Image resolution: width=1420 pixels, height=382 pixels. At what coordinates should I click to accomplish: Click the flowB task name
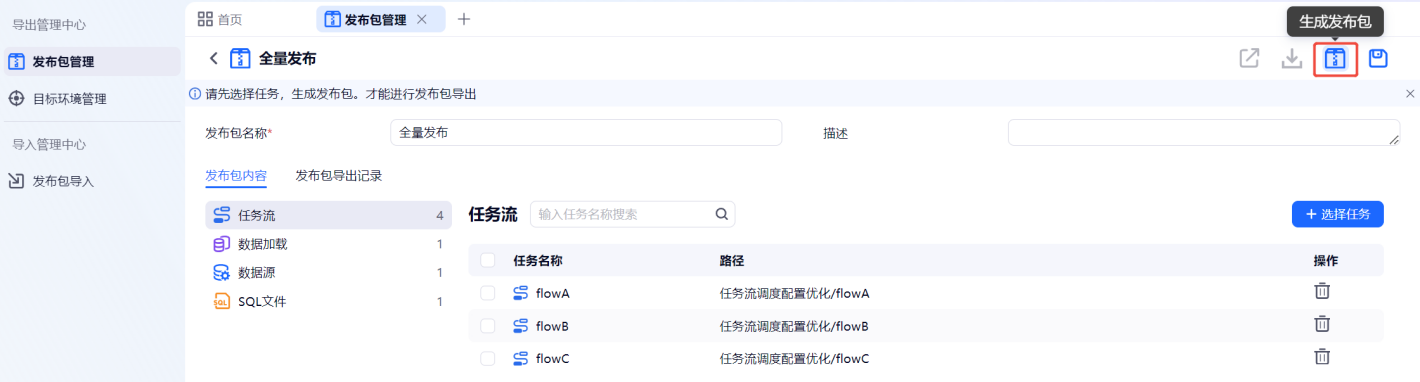(553, 326)
